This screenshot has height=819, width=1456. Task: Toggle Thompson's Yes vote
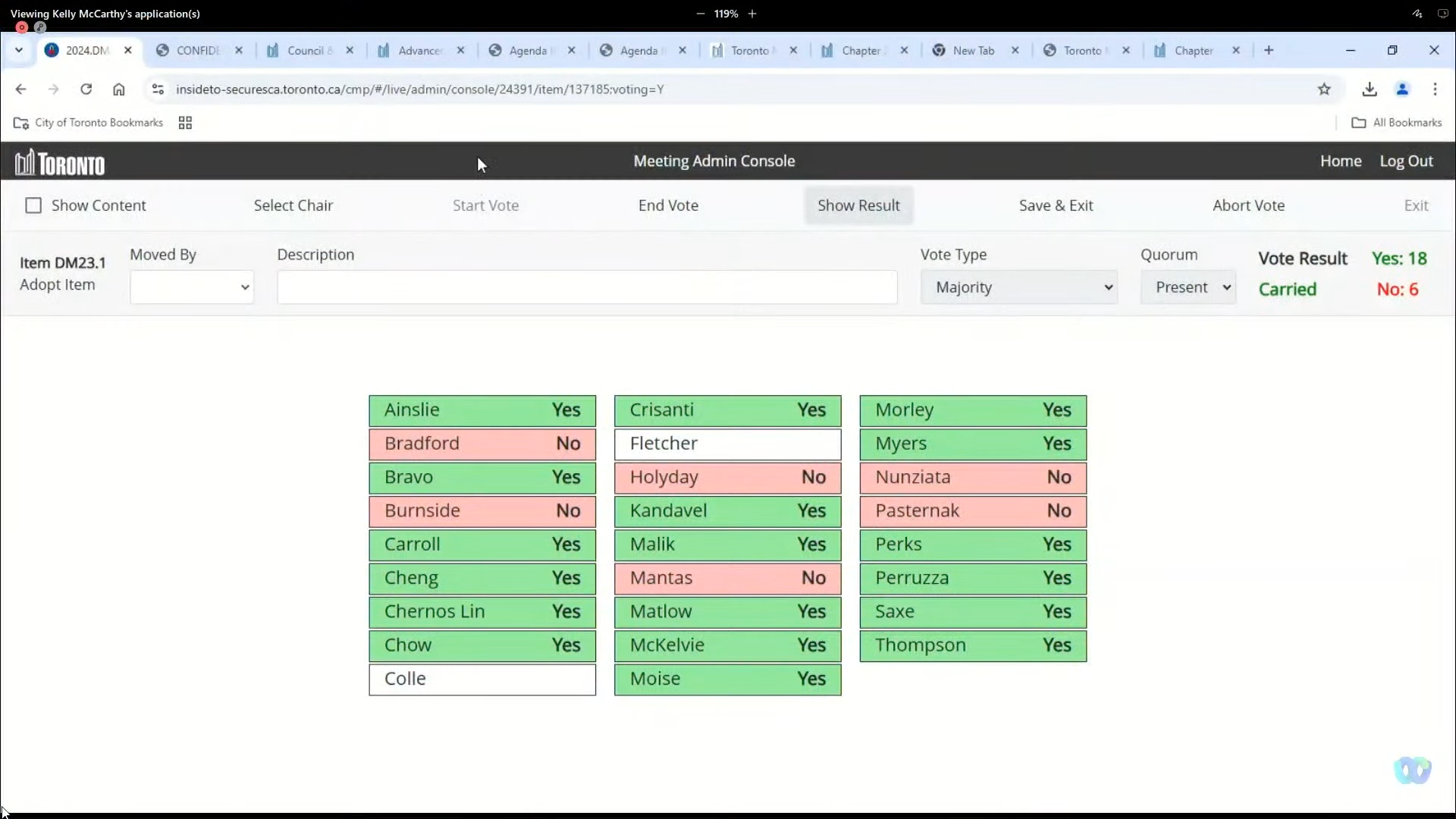(973, 645)
